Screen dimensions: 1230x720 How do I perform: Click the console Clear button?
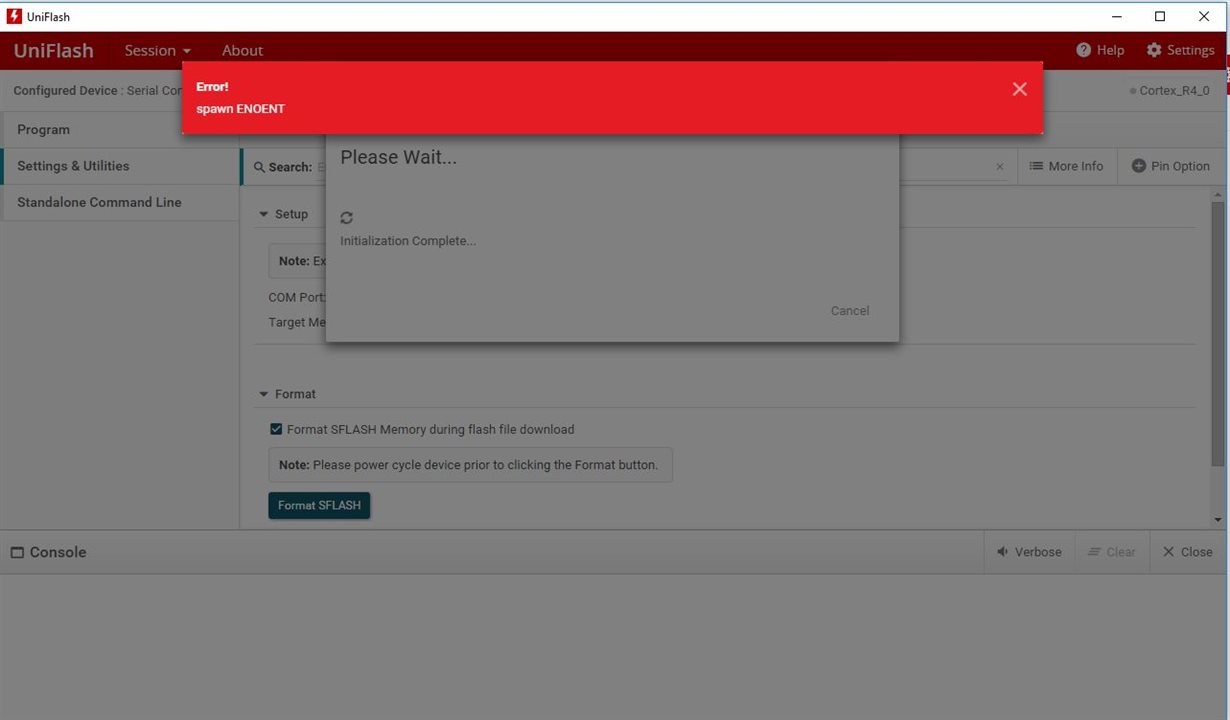click(x=1112, y=552)
